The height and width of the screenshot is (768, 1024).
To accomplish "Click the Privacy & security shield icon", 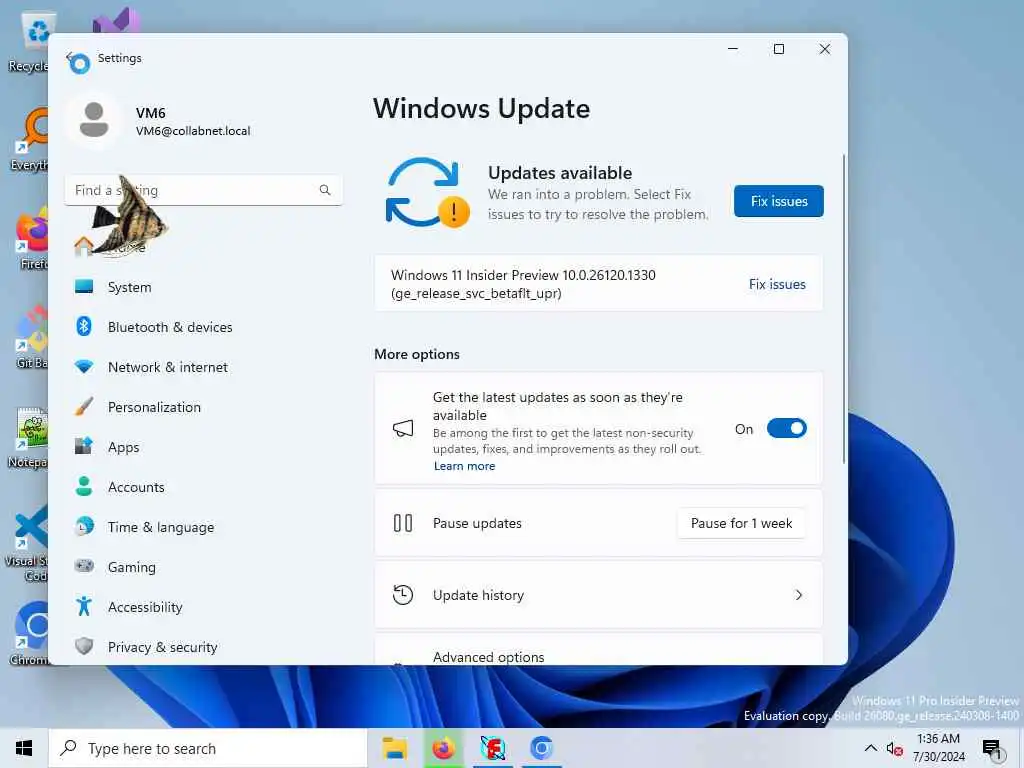I will pyautogui.click(x=84, y=646).
